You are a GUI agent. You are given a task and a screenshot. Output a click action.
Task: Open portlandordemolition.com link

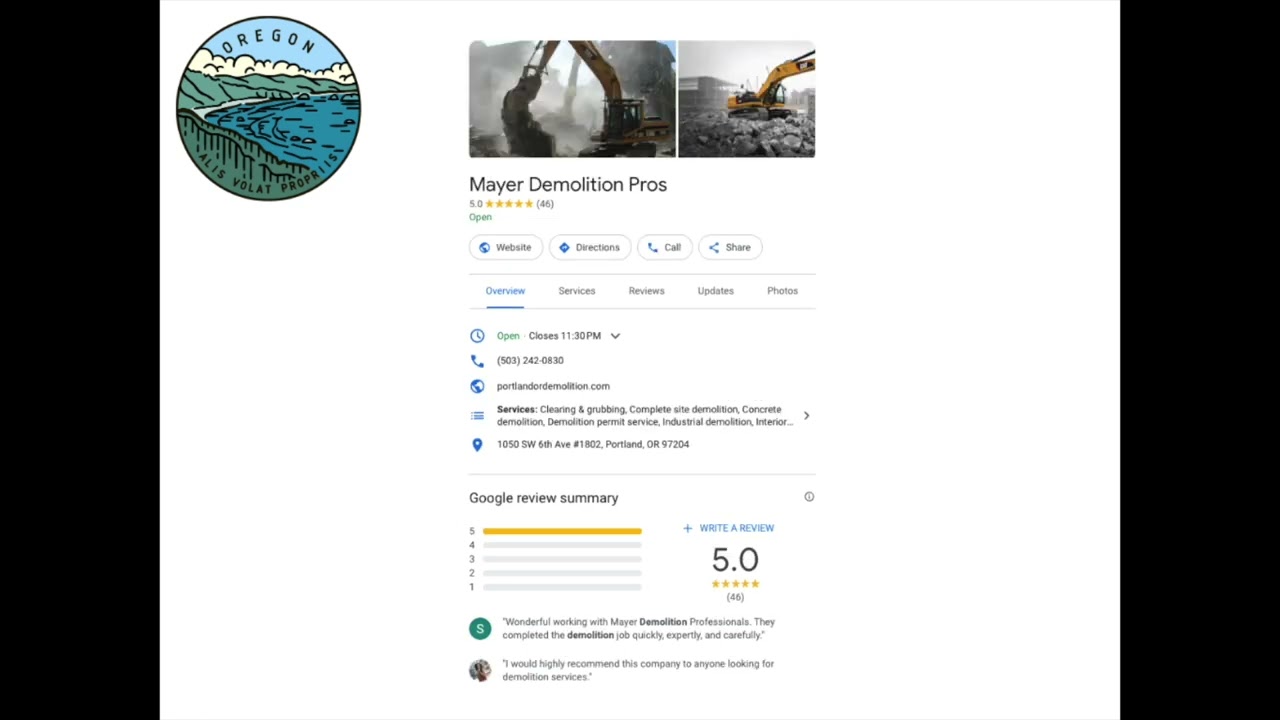click(x=553, y=386)
